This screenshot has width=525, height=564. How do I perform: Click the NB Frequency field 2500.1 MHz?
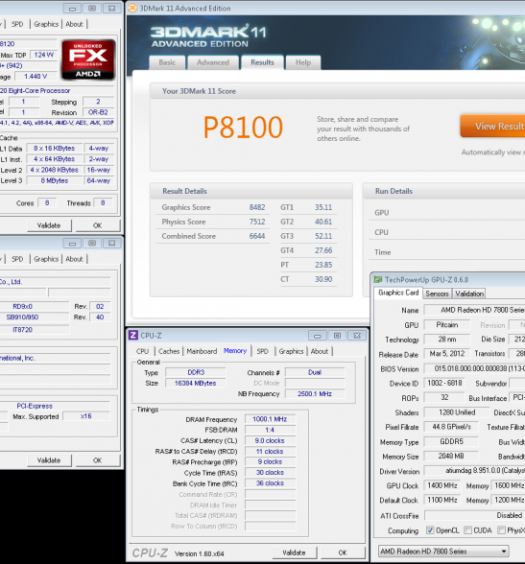315,394
